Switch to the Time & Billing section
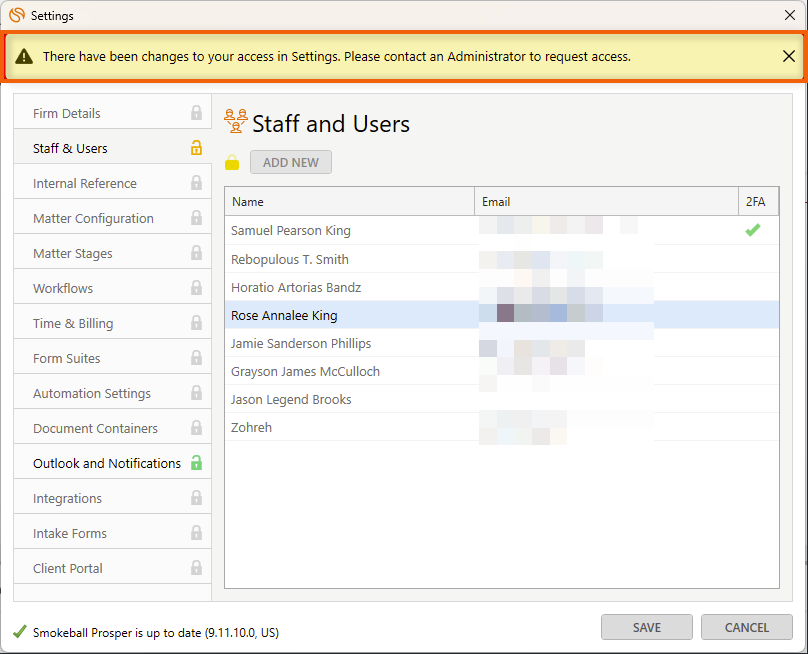 click(73, 323)
